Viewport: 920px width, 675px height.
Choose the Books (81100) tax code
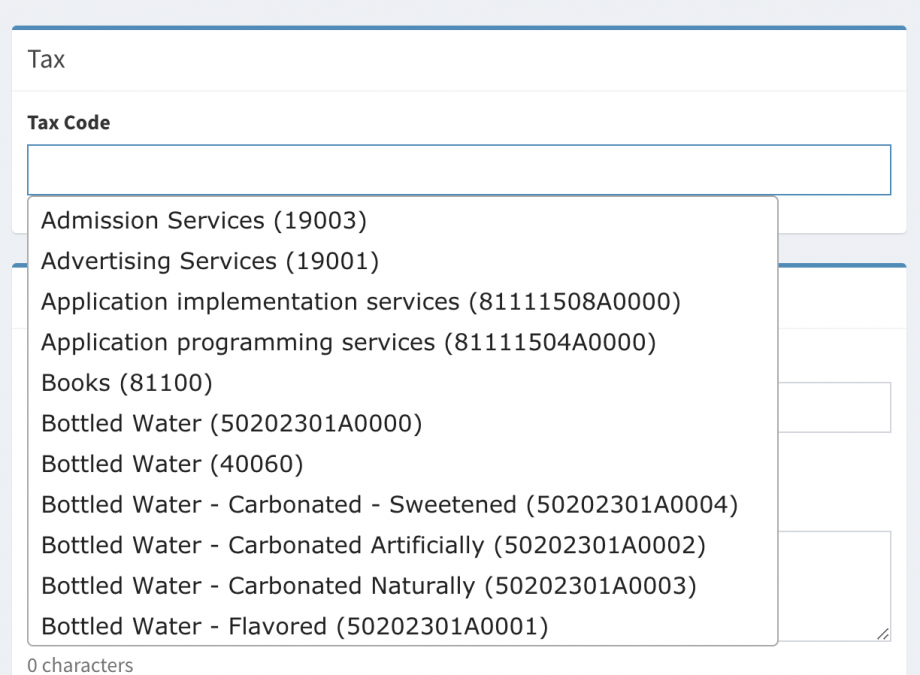(127, 383)
